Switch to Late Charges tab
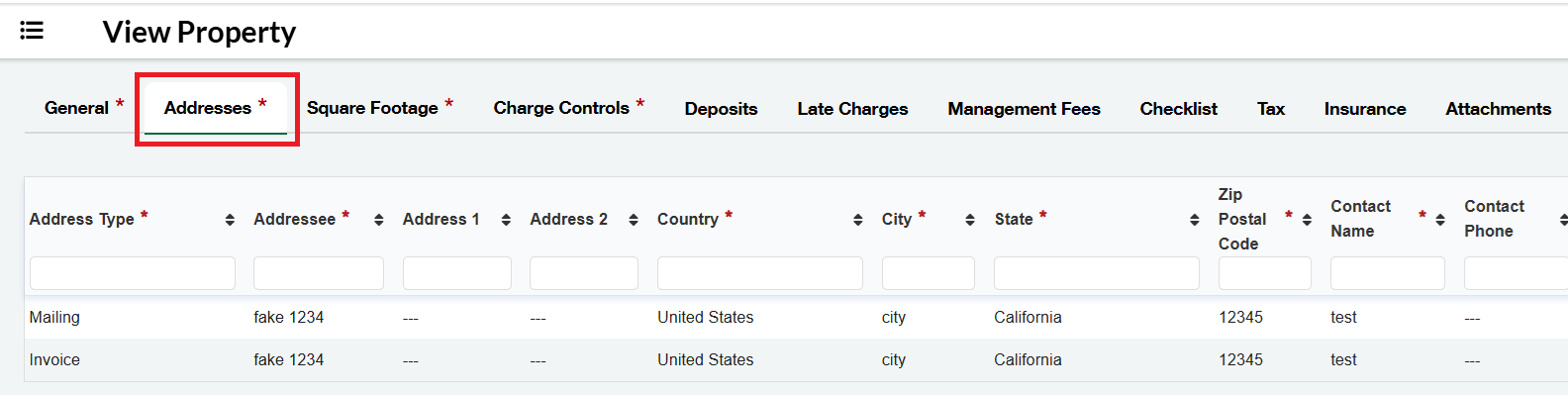1568x395 pixels. (852, 109)
